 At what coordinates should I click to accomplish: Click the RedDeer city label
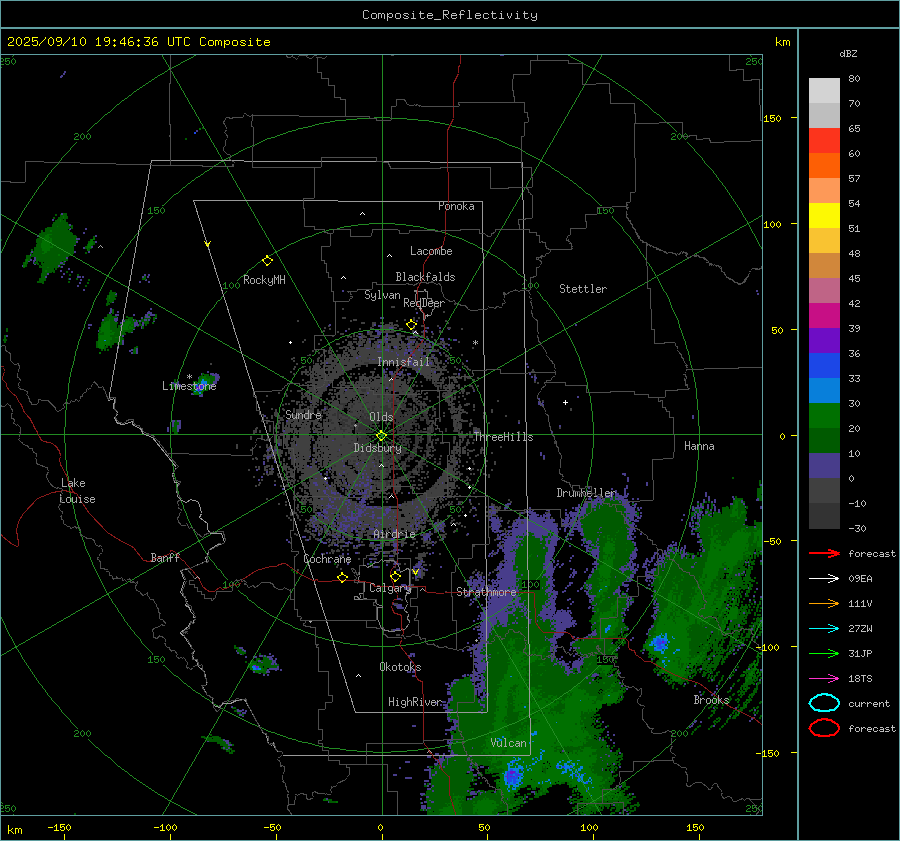point(424,303)
